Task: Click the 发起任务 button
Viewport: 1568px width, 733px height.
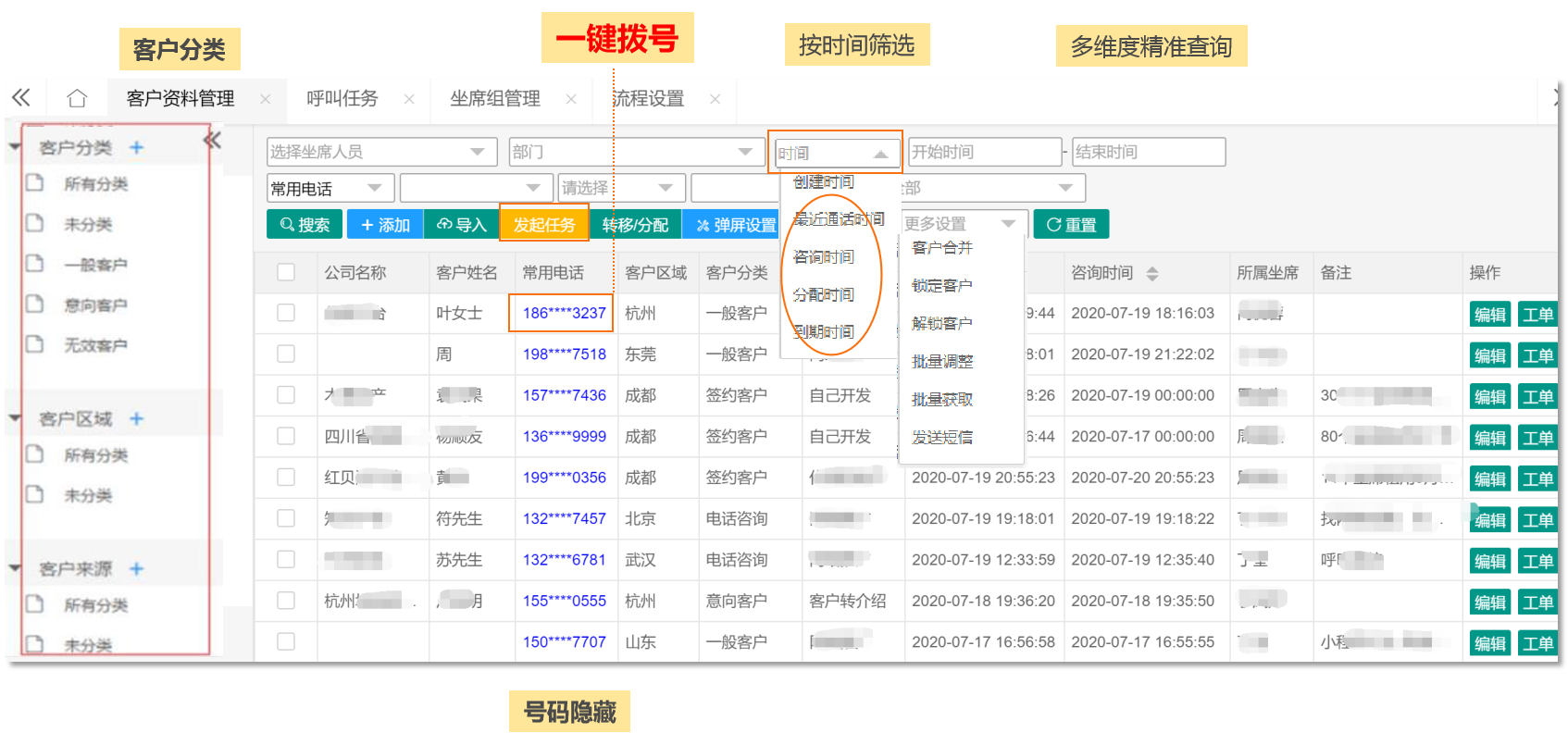Action: [544, 225]
